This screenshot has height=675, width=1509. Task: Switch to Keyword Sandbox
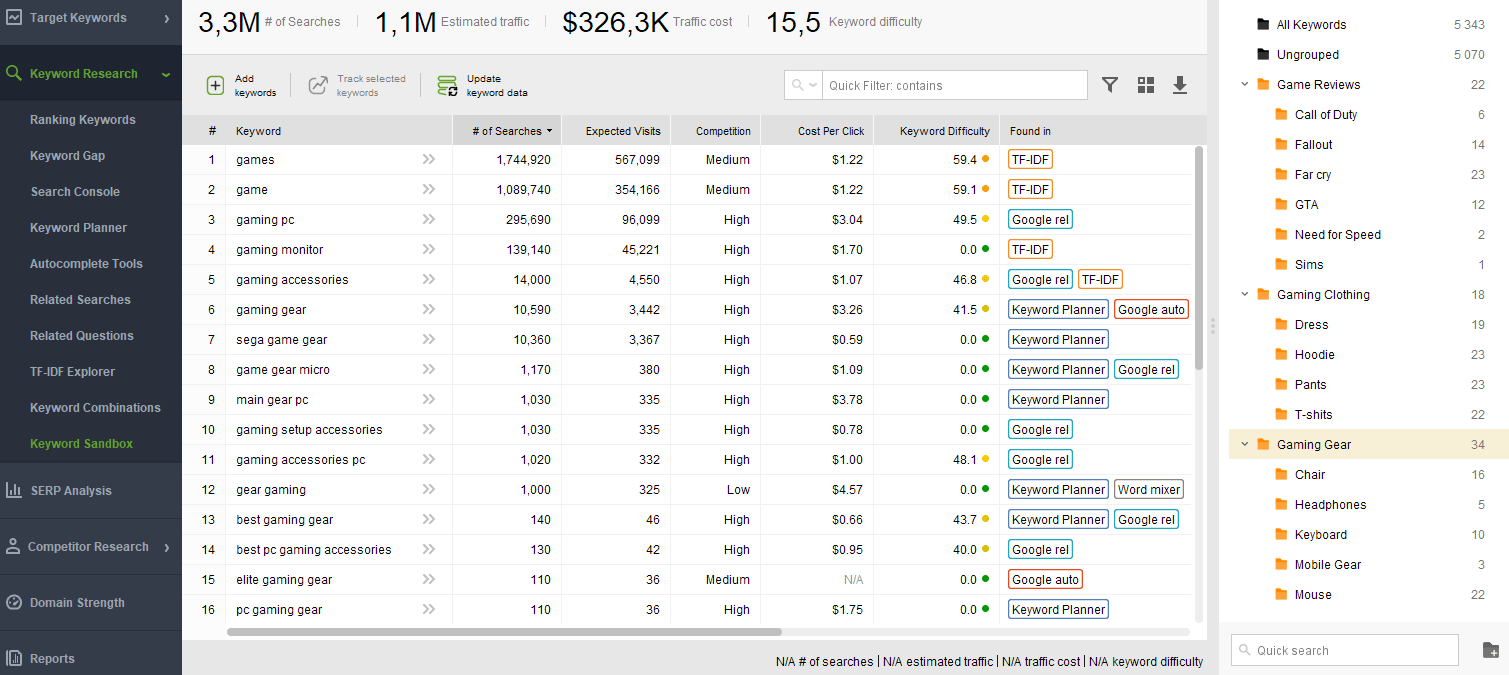coord(83,443)
